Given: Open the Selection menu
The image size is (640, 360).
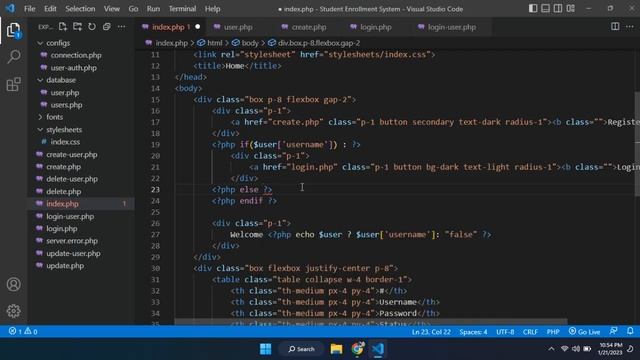Looking at the screenshot, I should click(x=80, y=9).
